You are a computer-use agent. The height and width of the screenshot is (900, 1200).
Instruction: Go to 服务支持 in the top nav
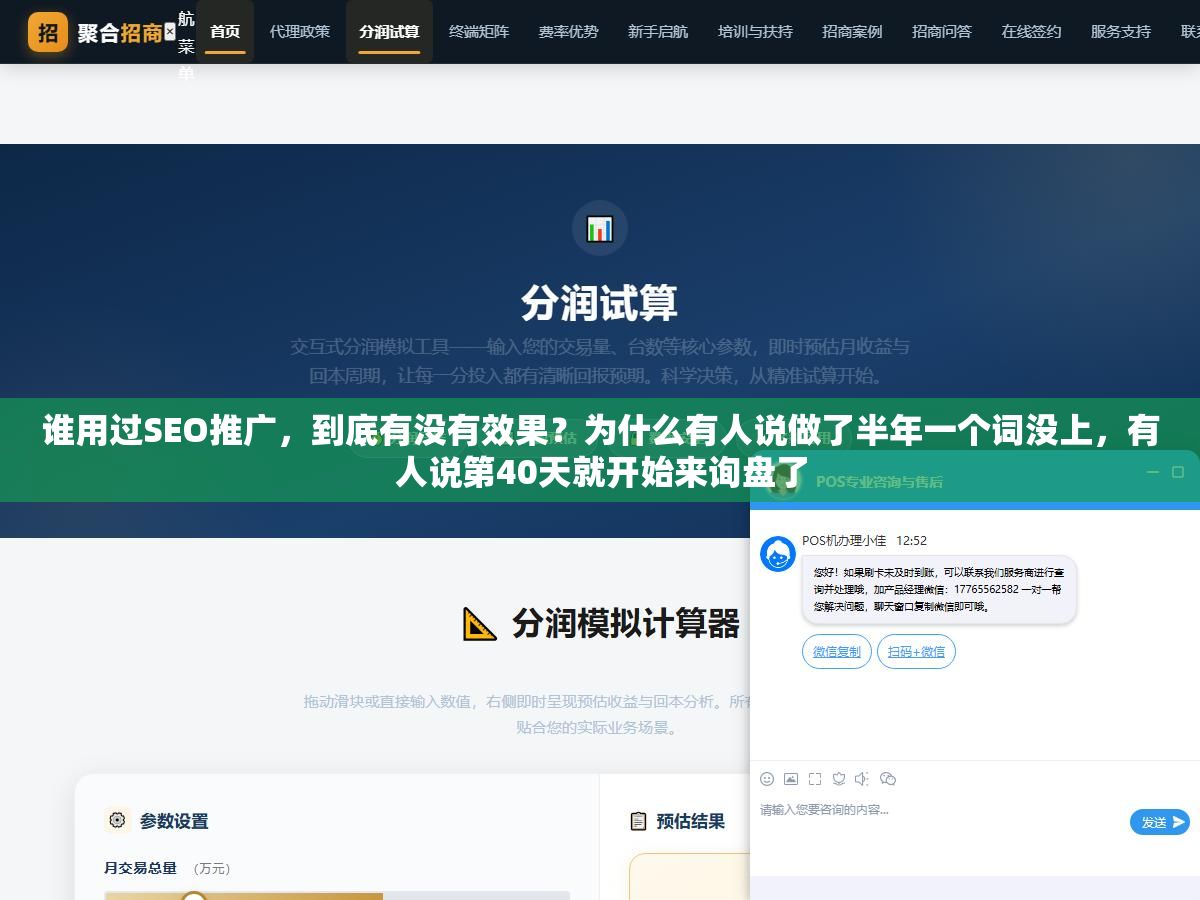click(x=1121, y=32)
